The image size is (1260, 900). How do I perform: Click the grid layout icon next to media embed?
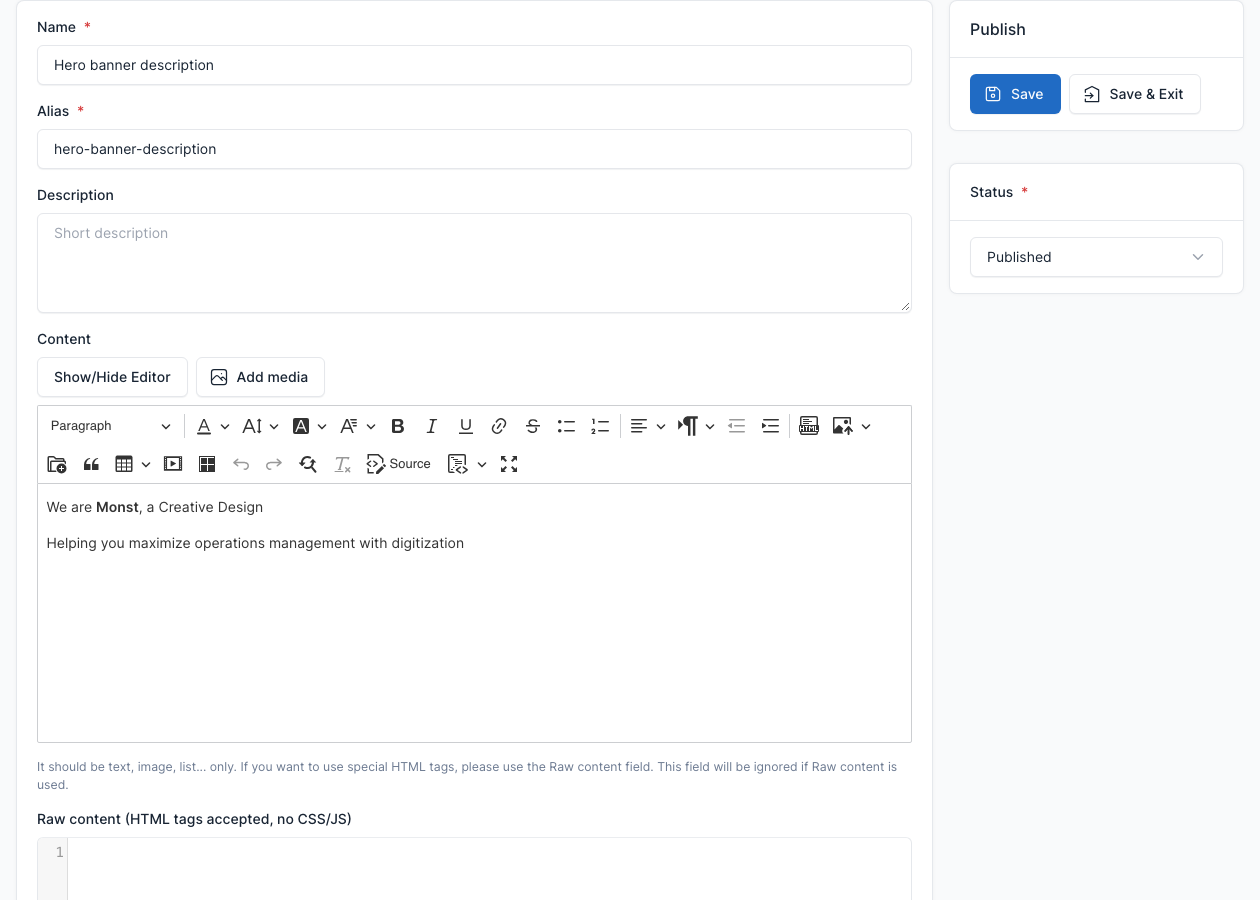207,464
